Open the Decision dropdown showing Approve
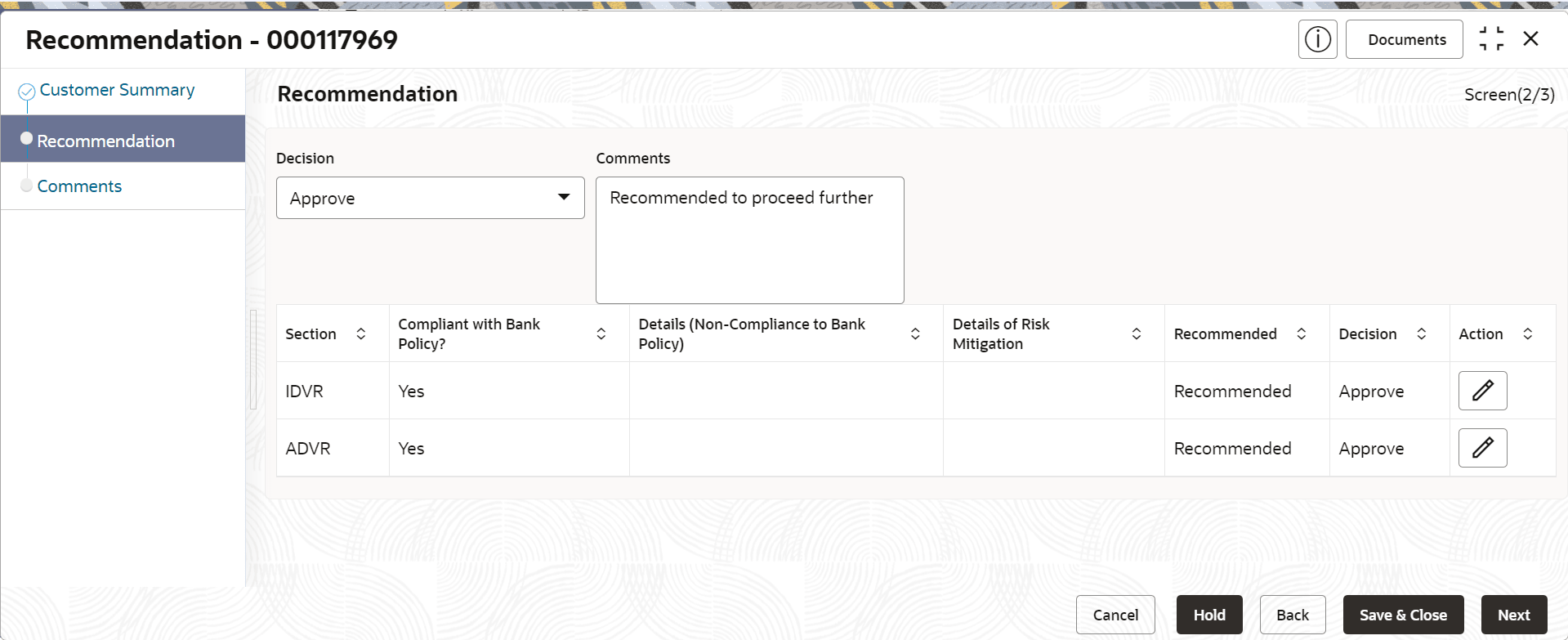This screenshot has height=640, width=1568. pyautogui.click(x=431, y=198)
